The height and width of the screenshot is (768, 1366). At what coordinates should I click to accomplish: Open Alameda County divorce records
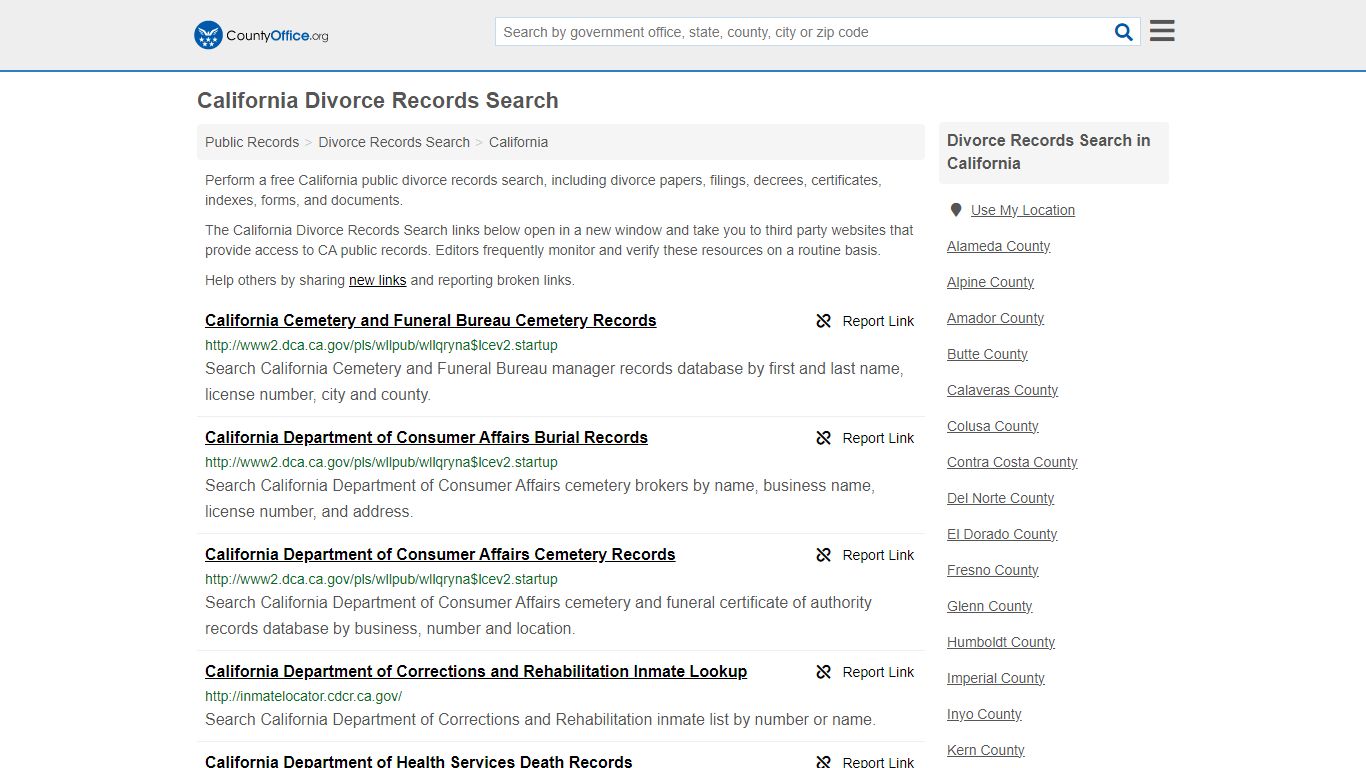click(998, 246)
